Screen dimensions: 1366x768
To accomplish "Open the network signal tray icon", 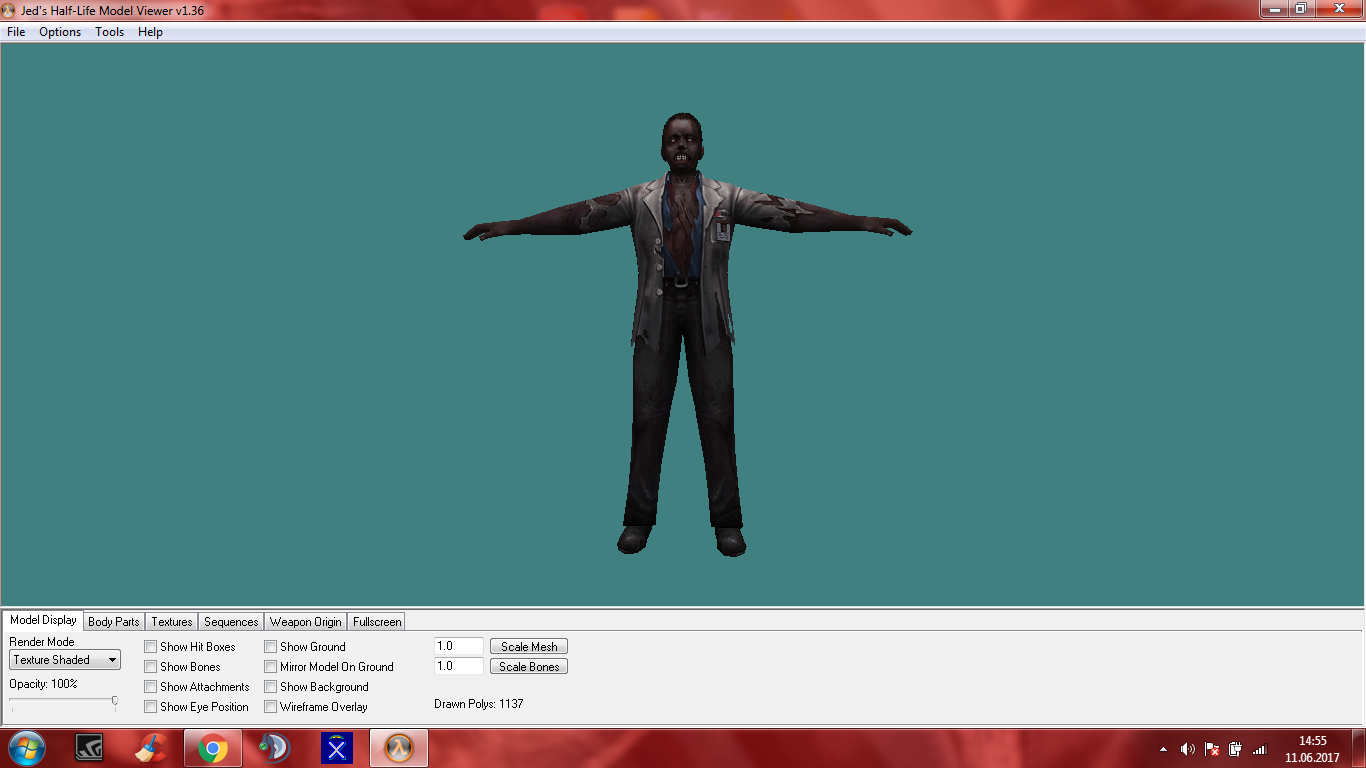I will click(1260, 749).
